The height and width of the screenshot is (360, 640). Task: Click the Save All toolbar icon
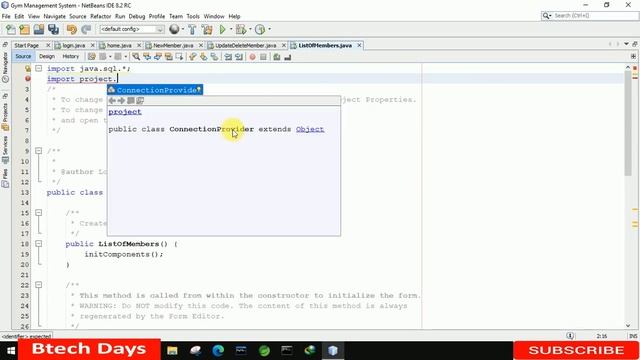(53, 29)
